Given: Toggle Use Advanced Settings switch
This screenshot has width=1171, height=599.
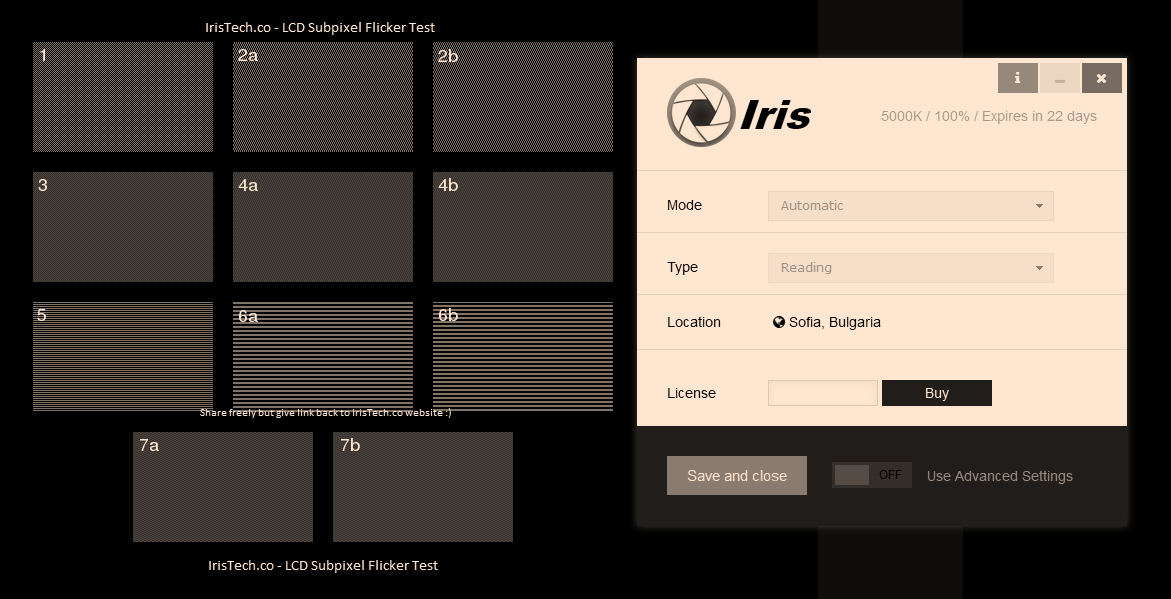Looking at the screenshot, I should pyautogui.click(x=872, y=475).
